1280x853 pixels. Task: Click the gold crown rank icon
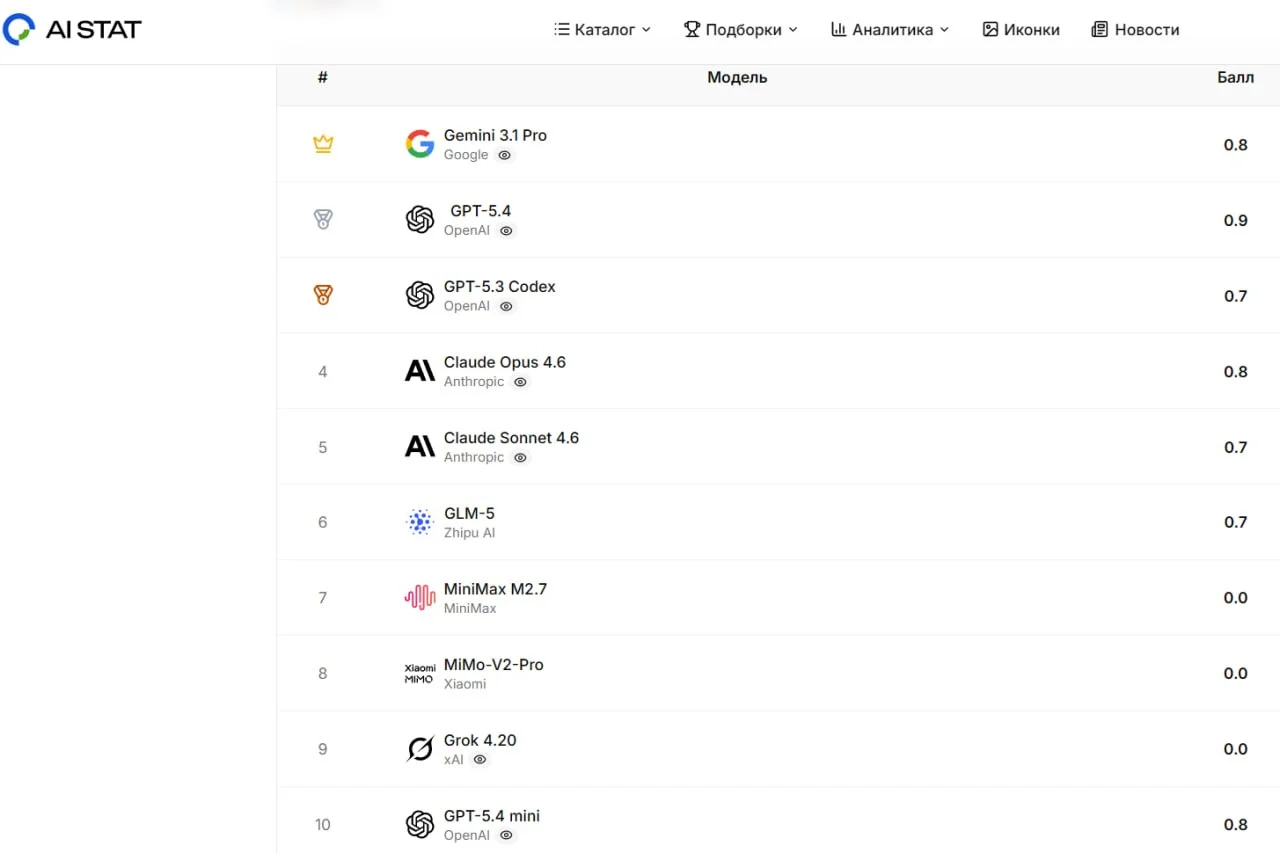(322, 144)
